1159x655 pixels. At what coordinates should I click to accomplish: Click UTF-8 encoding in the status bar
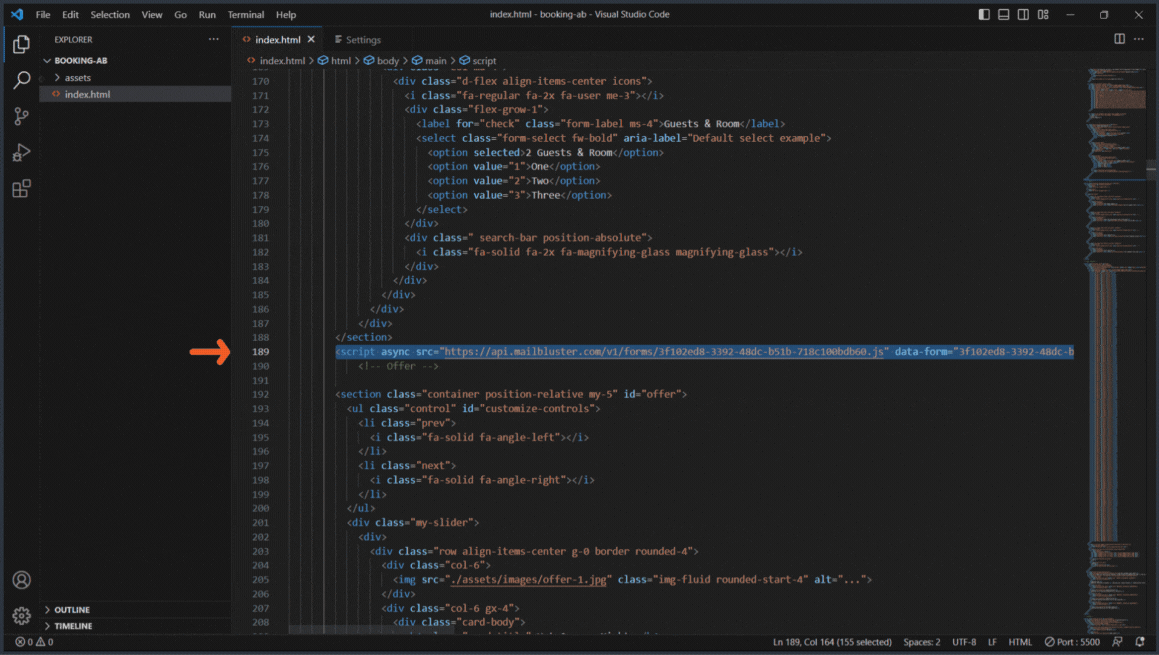(x=962, y=641)
